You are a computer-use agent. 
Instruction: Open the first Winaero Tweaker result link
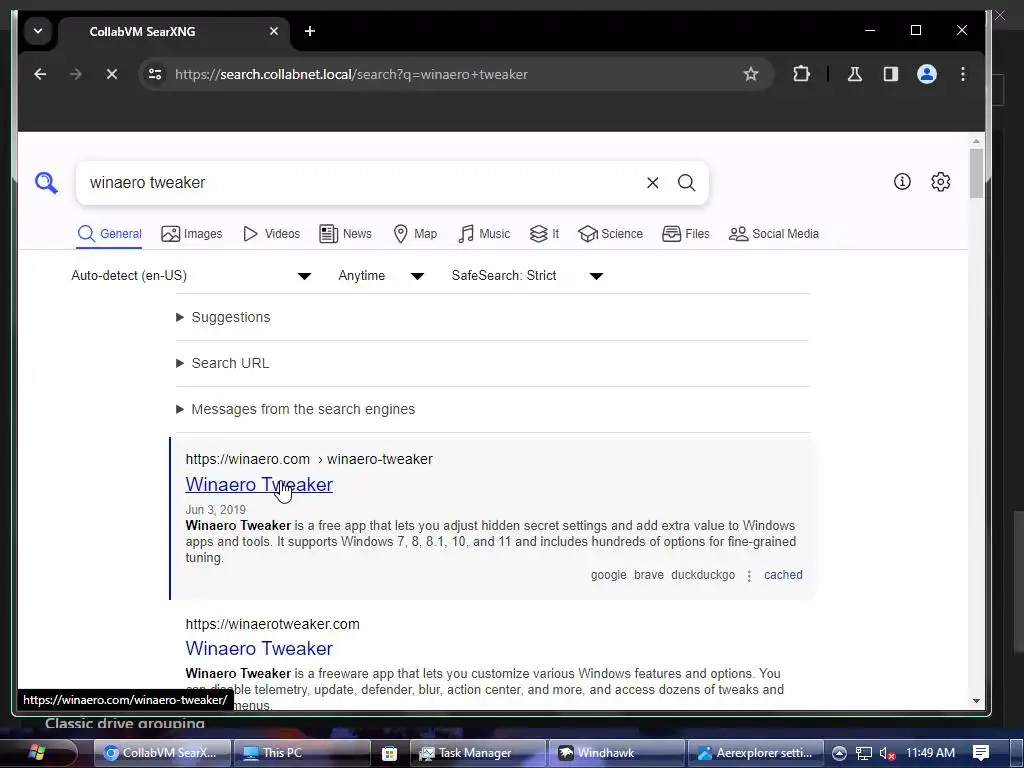click(x=259, y=485)
